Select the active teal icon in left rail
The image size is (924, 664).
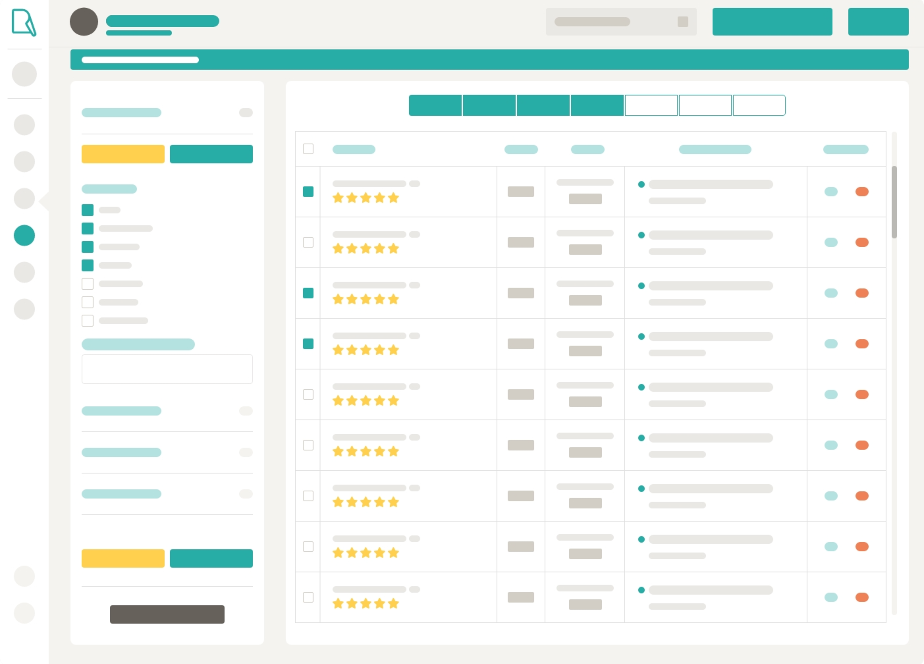(x=25, y=236)
